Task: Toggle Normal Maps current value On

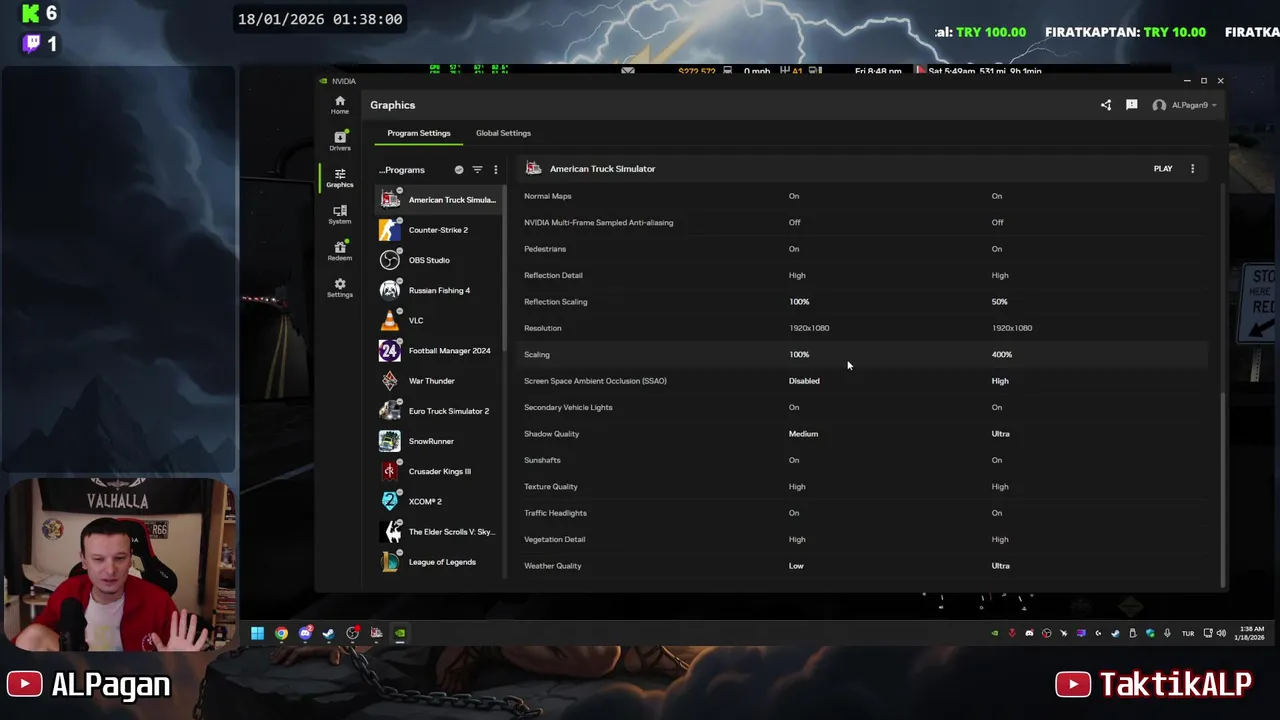Action: coord(794,196)
